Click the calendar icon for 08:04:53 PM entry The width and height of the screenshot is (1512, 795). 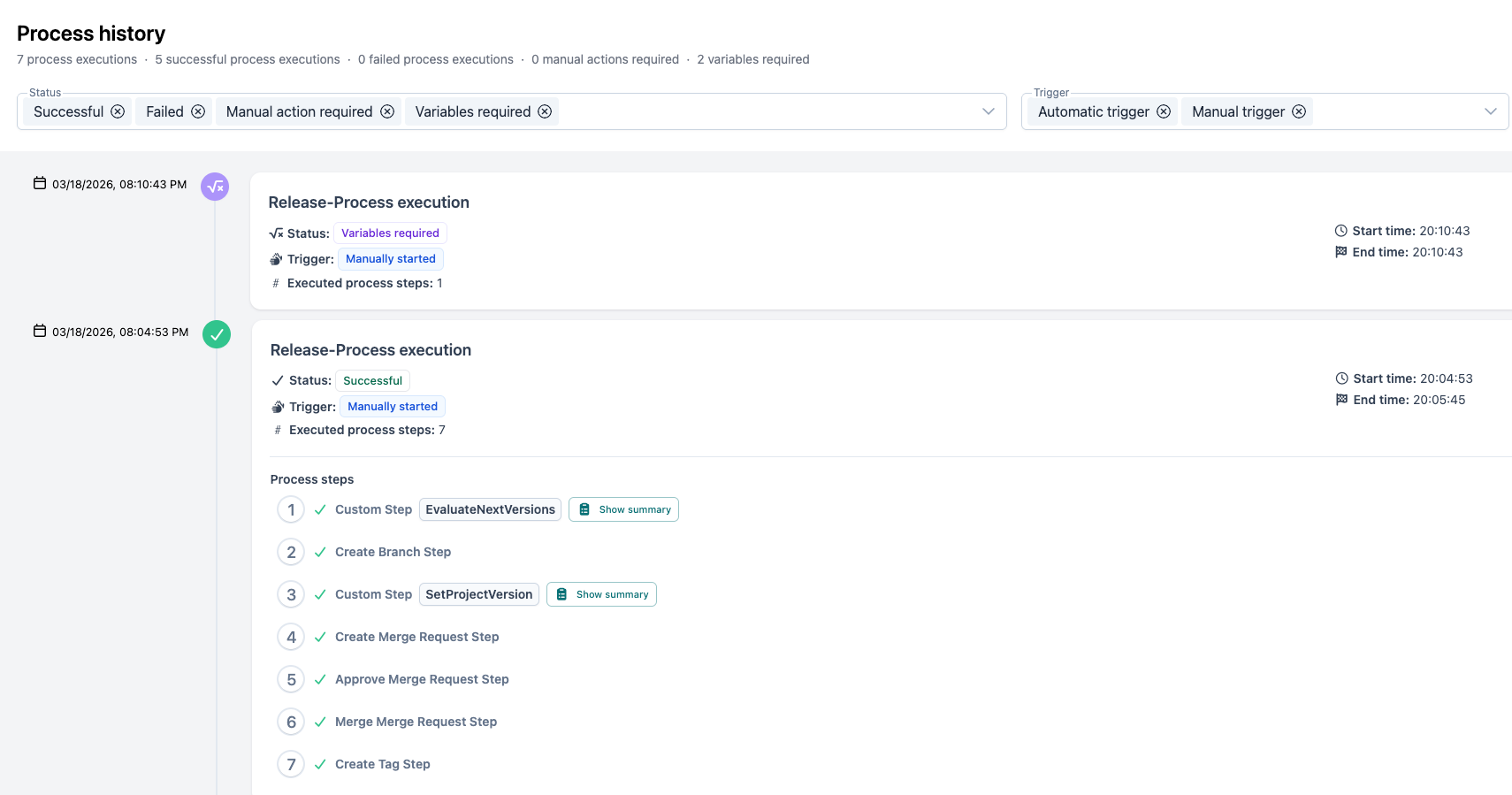tap(40, 331)
